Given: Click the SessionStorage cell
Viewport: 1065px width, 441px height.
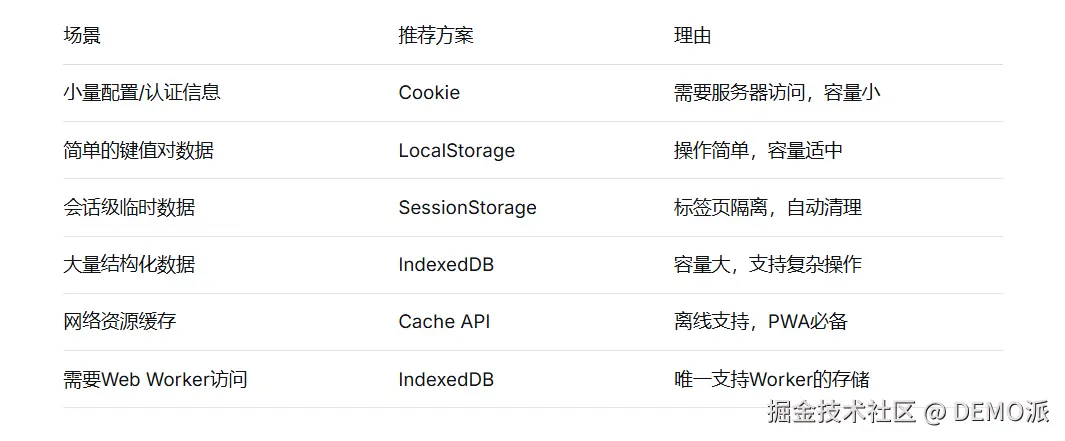Looking at the screenshot, I should 467,208.
